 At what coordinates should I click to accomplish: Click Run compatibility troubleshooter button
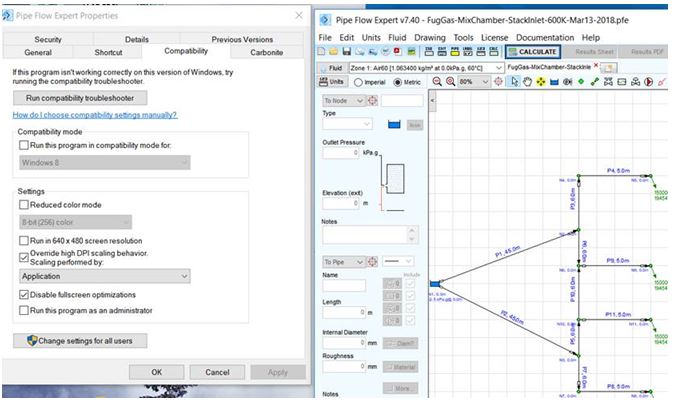[x=80, y=98]
